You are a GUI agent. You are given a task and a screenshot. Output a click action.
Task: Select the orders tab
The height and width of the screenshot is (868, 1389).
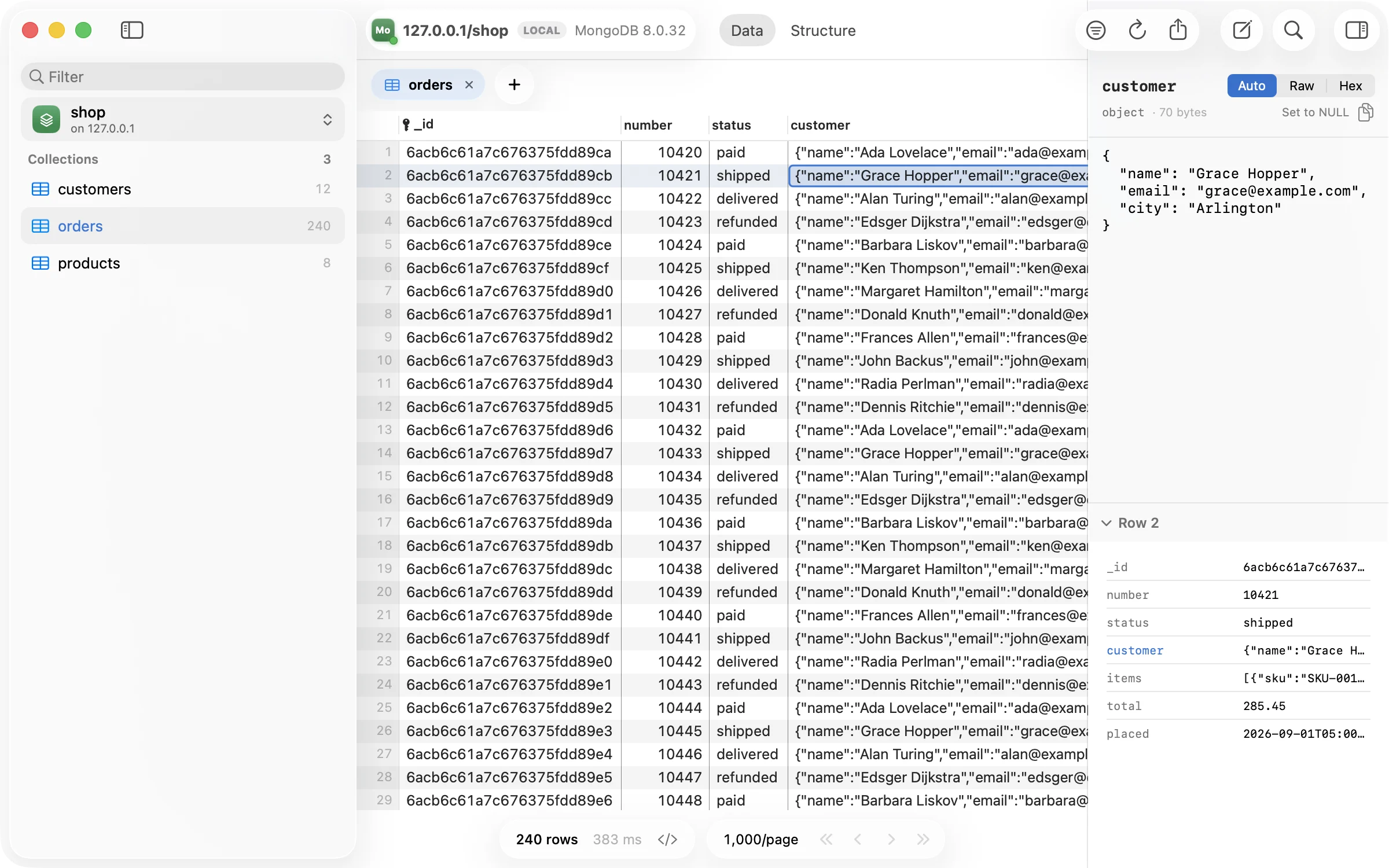pyautogui.click(x=429, y=85)
